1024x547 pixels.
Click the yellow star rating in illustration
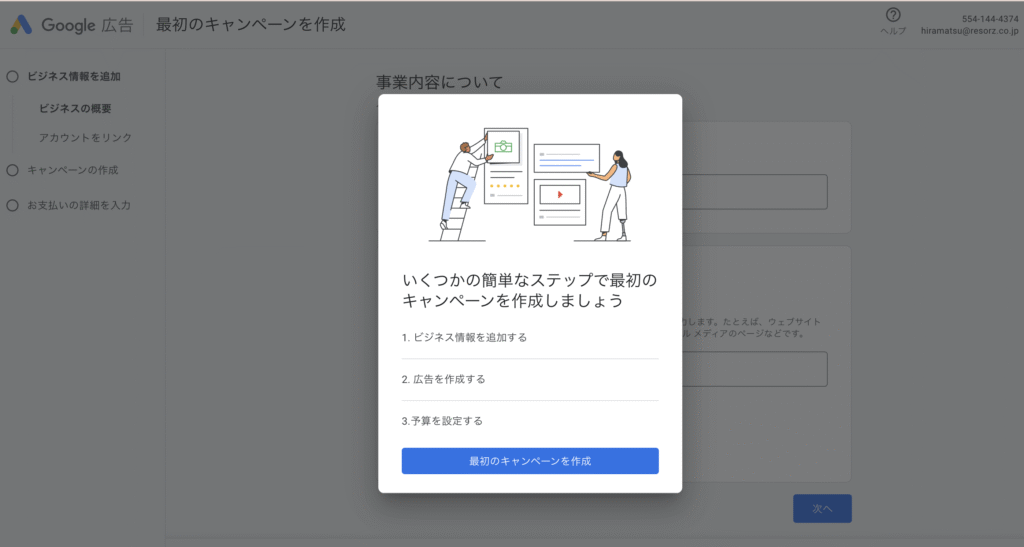tap(504, 186)
